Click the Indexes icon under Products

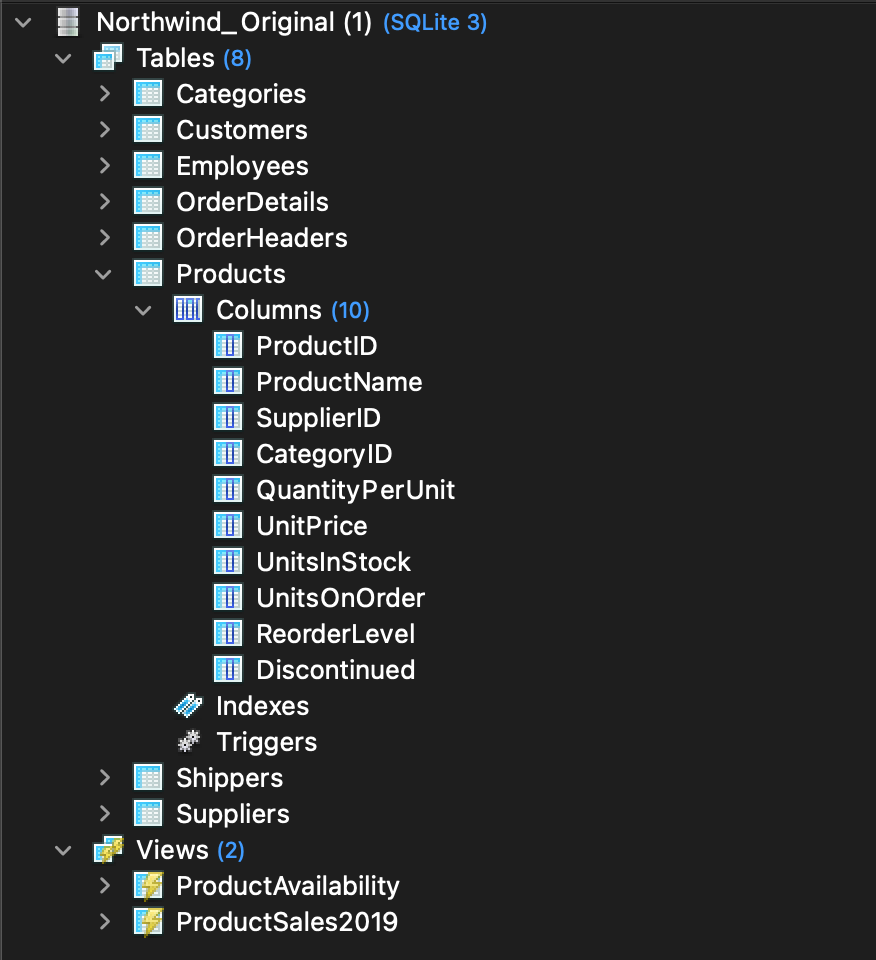(x=188, y=705)
